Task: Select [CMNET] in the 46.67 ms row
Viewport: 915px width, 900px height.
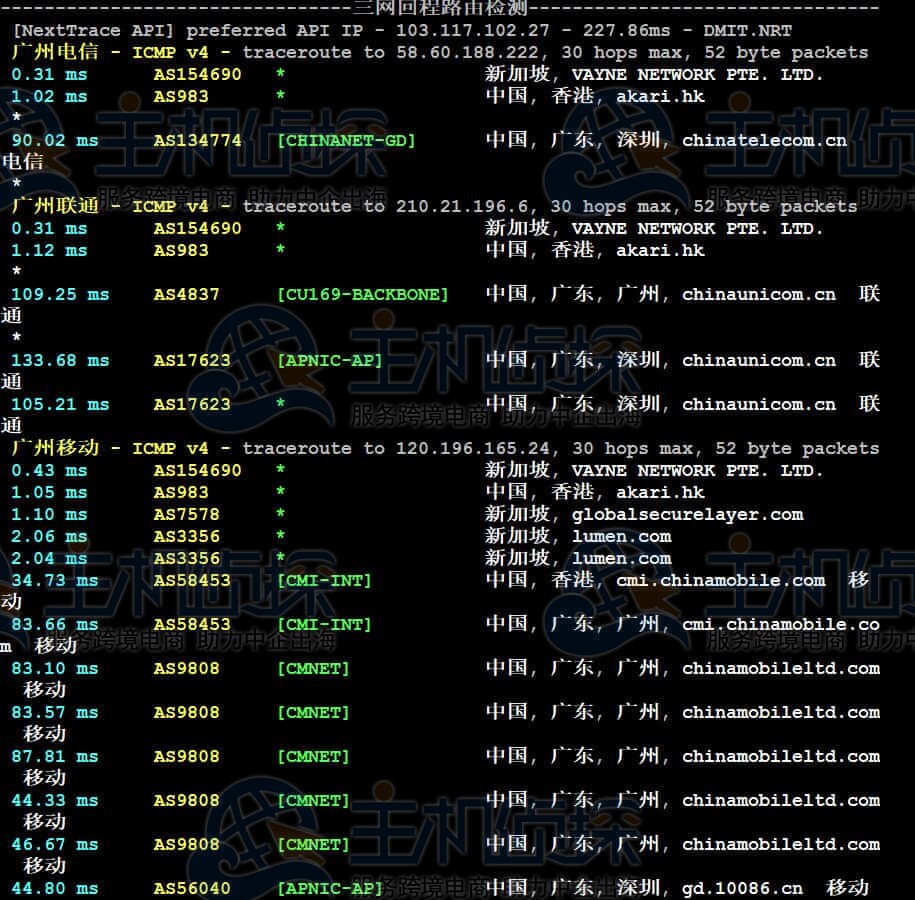Action: click(313, 845)
